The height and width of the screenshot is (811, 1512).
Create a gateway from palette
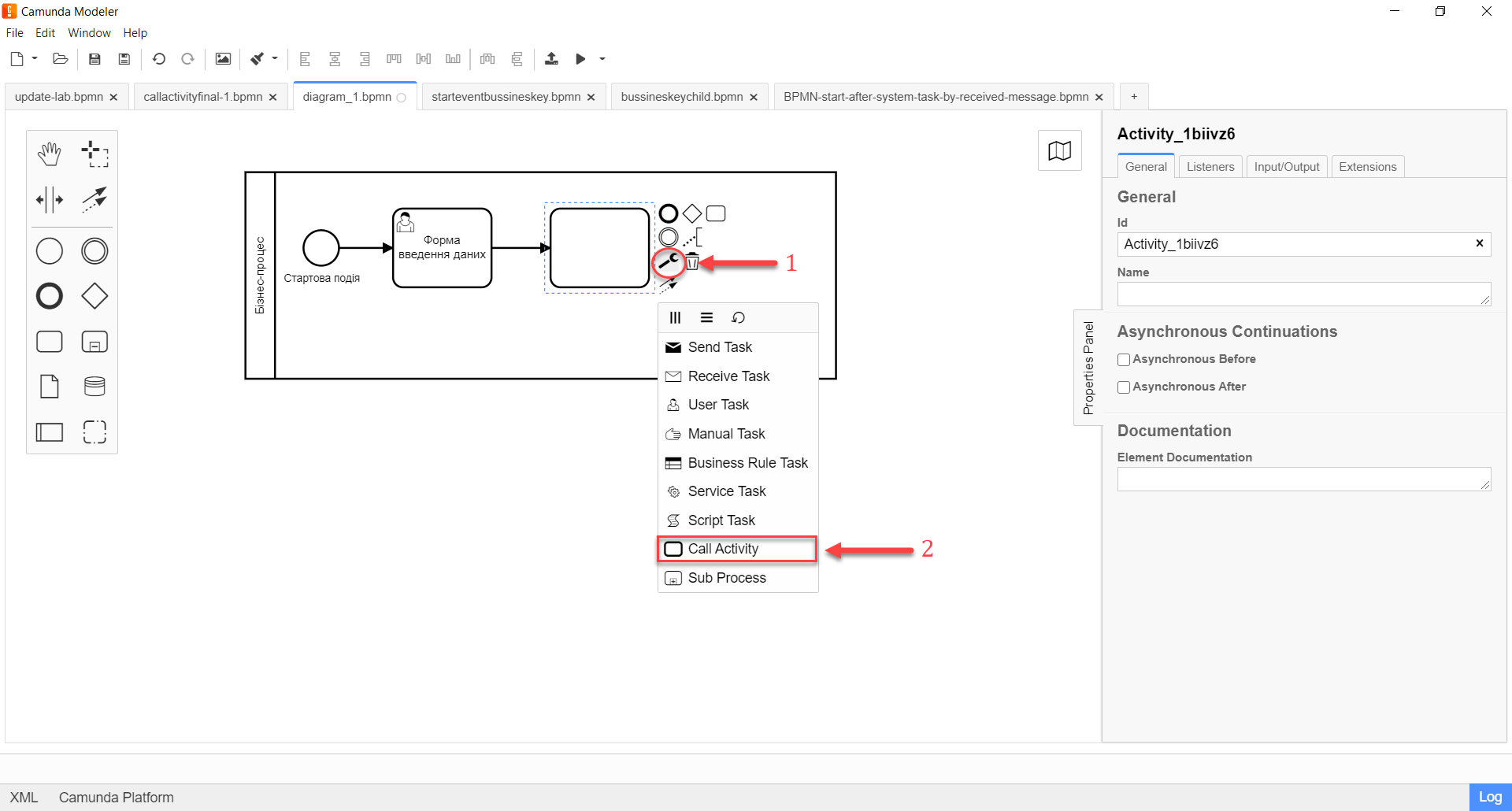[94, 296]
